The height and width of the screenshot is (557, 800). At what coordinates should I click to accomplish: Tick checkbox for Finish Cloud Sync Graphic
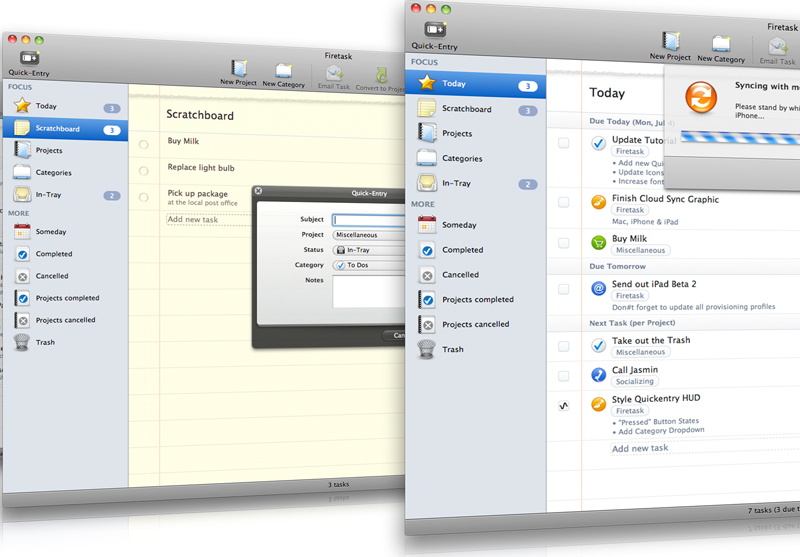click(564, 202)
